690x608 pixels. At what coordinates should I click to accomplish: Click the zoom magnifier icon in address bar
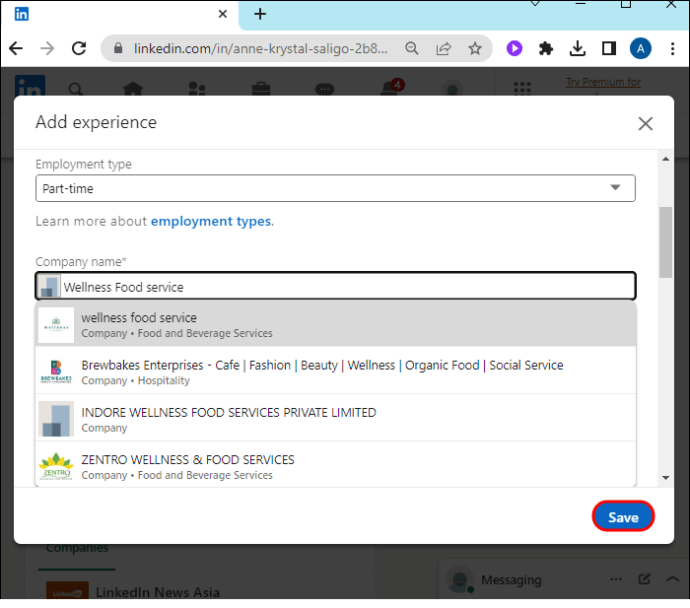[x=412, y=48]
